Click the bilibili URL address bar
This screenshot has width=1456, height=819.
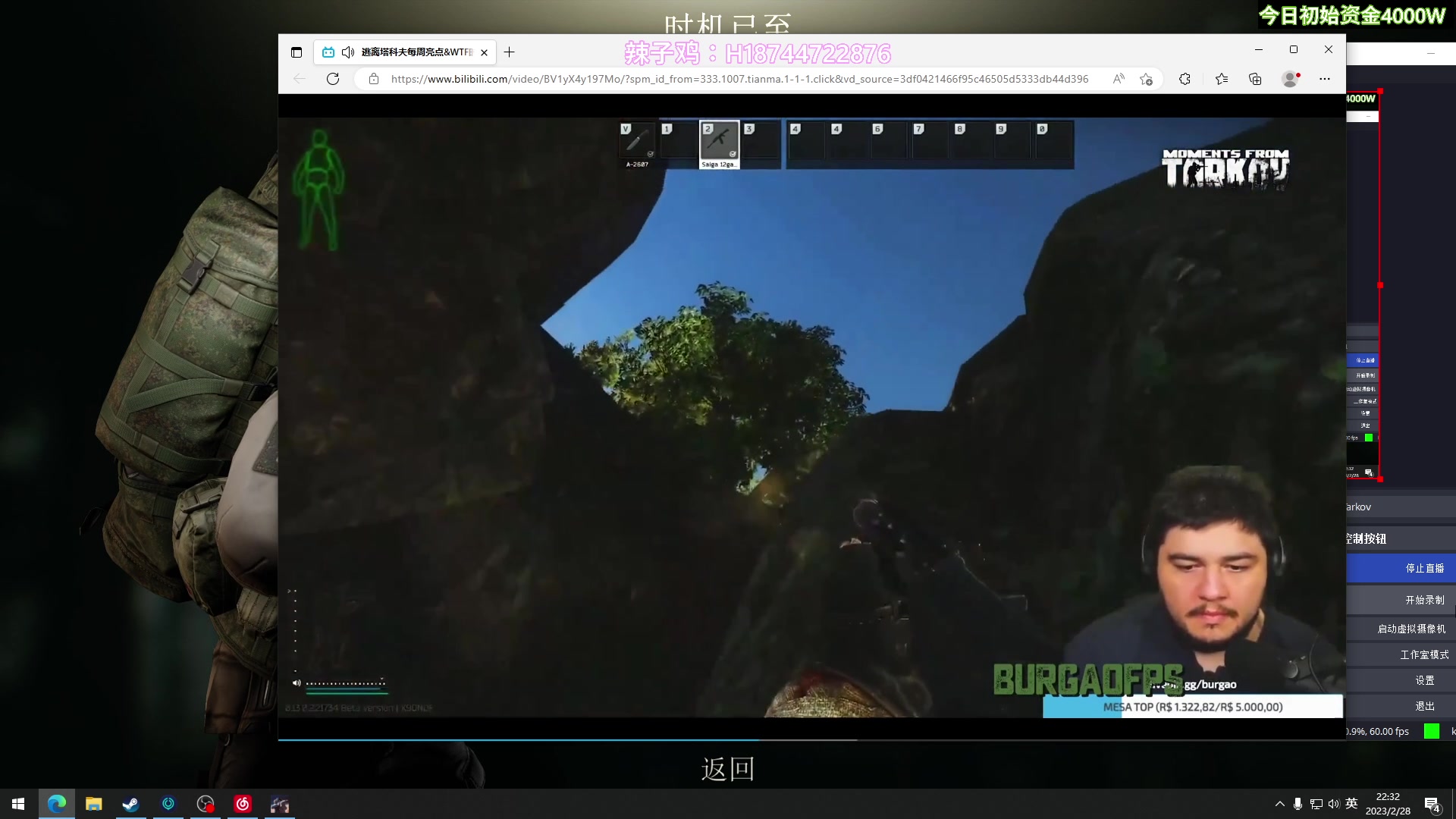739,79
